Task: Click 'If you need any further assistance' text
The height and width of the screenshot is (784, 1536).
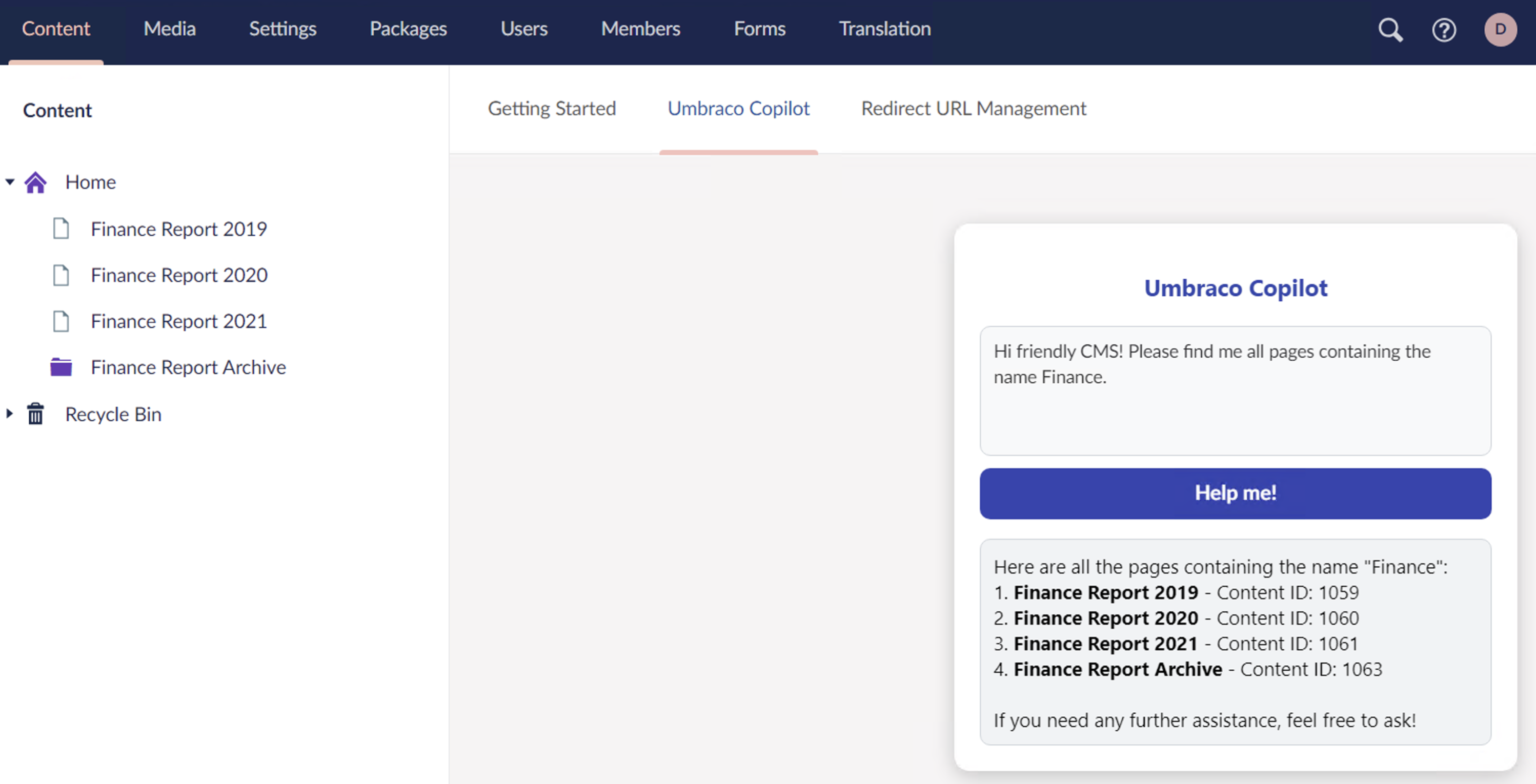Action: click(x=1204, y=720)
